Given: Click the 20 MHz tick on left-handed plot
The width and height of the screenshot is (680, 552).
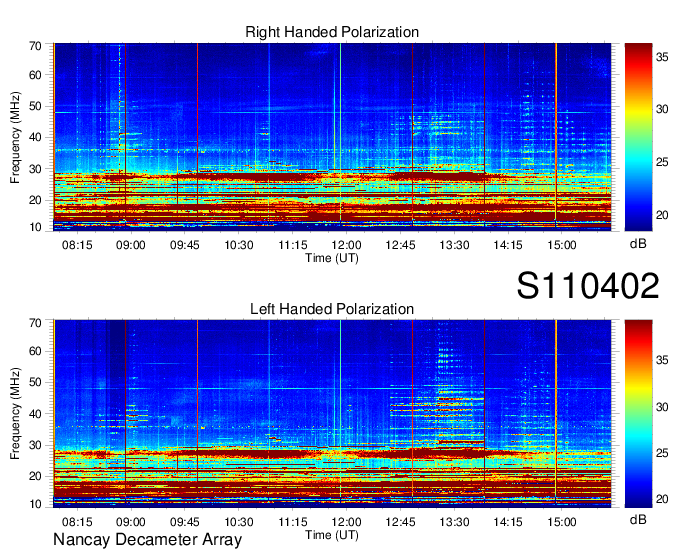Looking at the screenshot, I should [35, 477].
